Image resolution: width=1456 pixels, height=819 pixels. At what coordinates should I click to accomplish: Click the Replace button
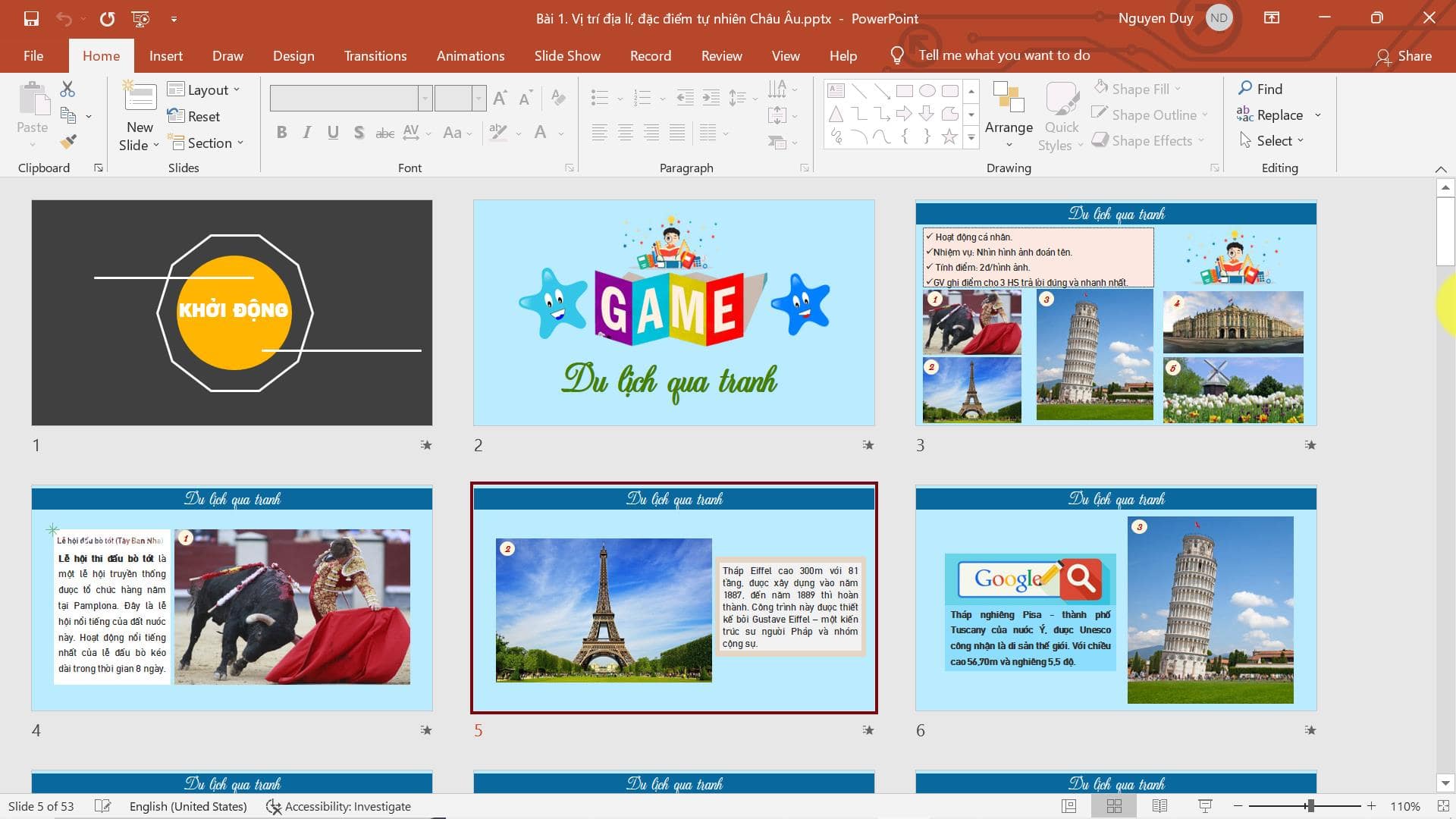tap(1269, 115)
